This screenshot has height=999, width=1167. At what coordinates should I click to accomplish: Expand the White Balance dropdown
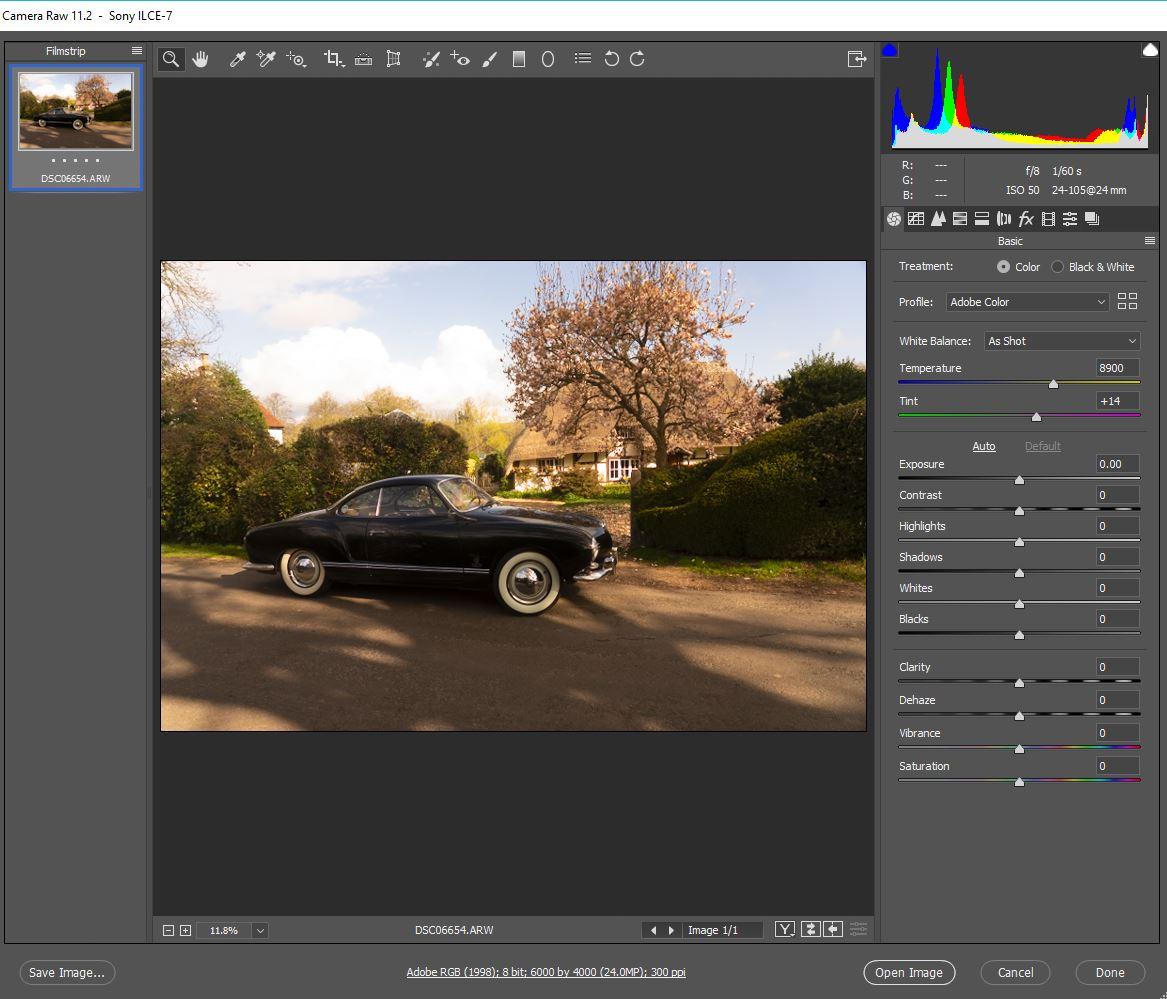(1061, 341)
